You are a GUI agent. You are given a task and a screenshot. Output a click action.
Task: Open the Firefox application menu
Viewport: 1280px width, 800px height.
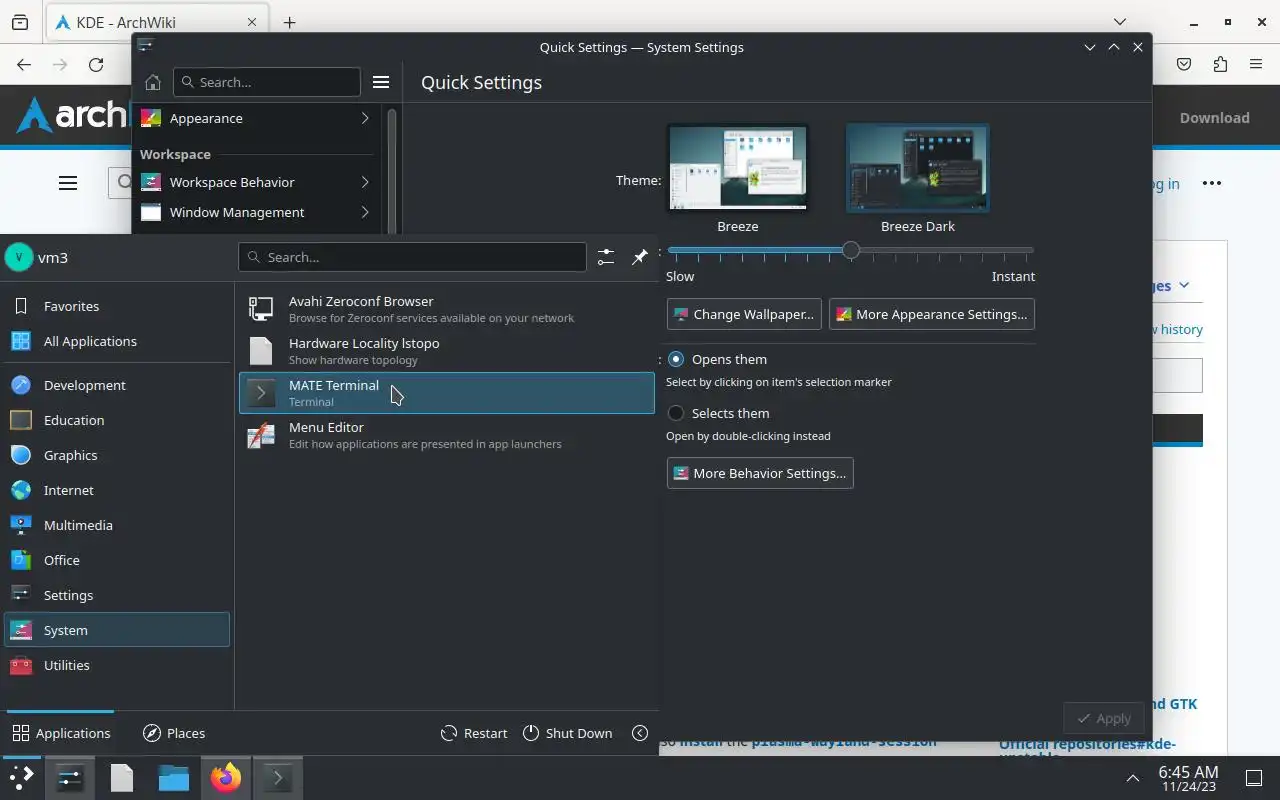coord(1256,64)
